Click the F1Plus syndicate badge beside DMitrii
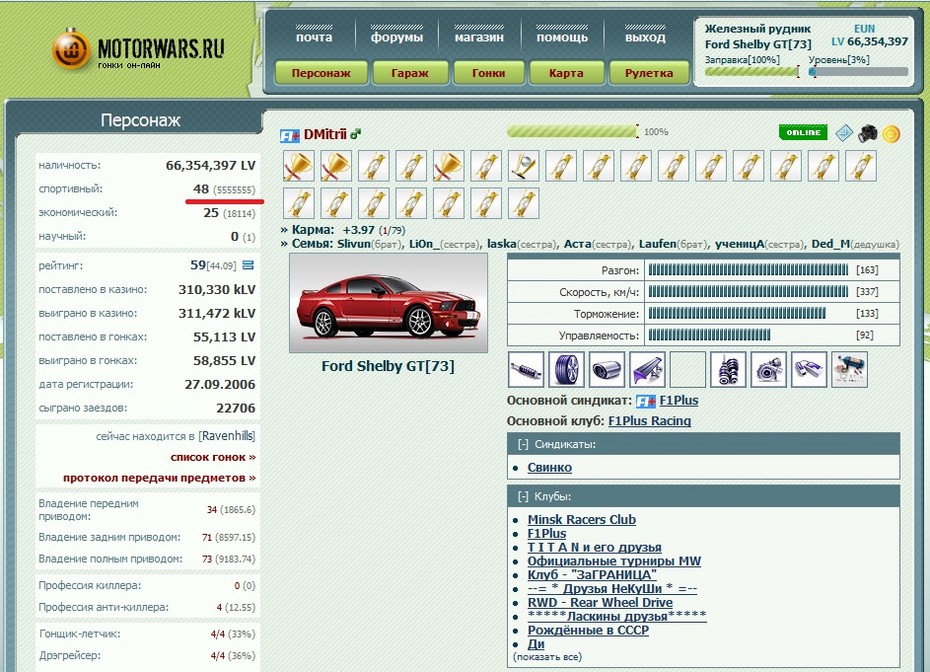The height and width of the screenshot is (672, 930). coord(289,135)
